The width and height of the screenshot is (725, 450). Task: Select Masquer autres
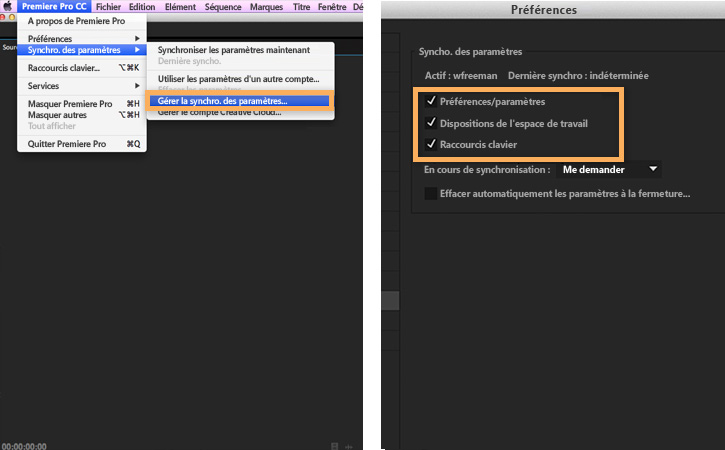82,115
